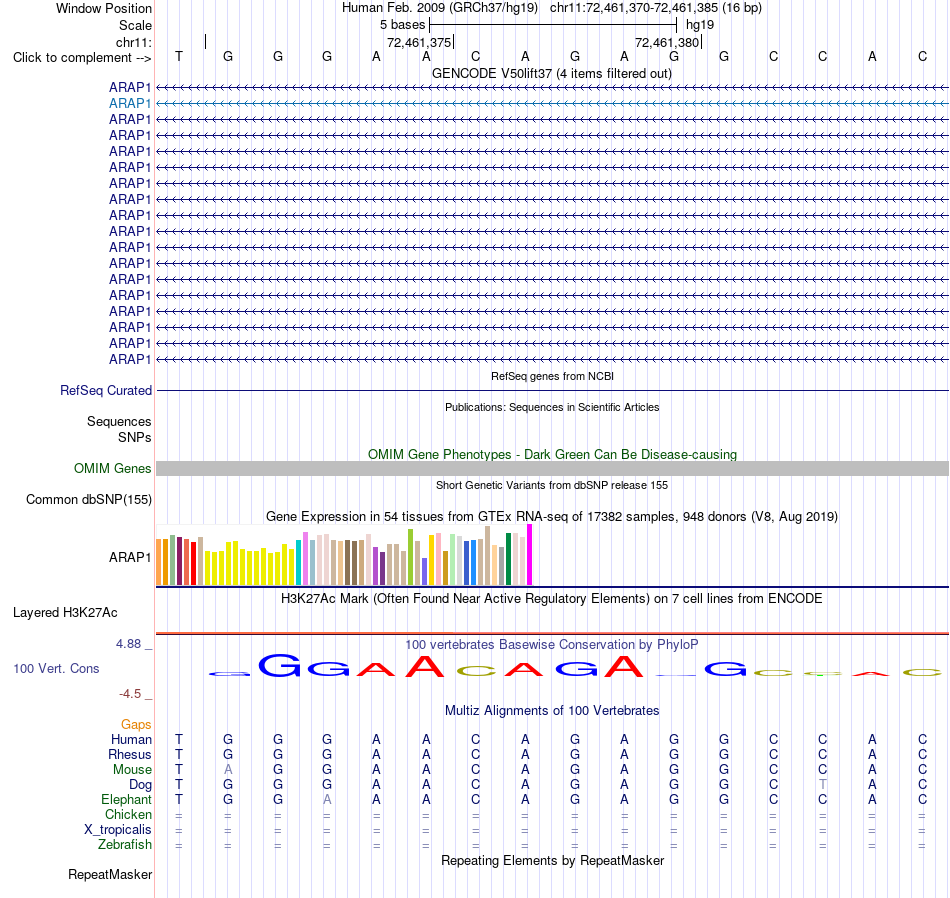
Task: Open the 'RefSeq genes from NCBI' track title
Action: coord(552,376)
